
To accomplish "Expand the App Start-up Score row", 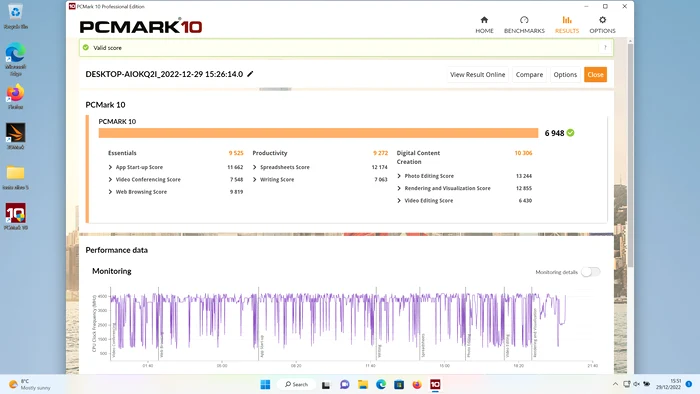I will tap(176, 167).
